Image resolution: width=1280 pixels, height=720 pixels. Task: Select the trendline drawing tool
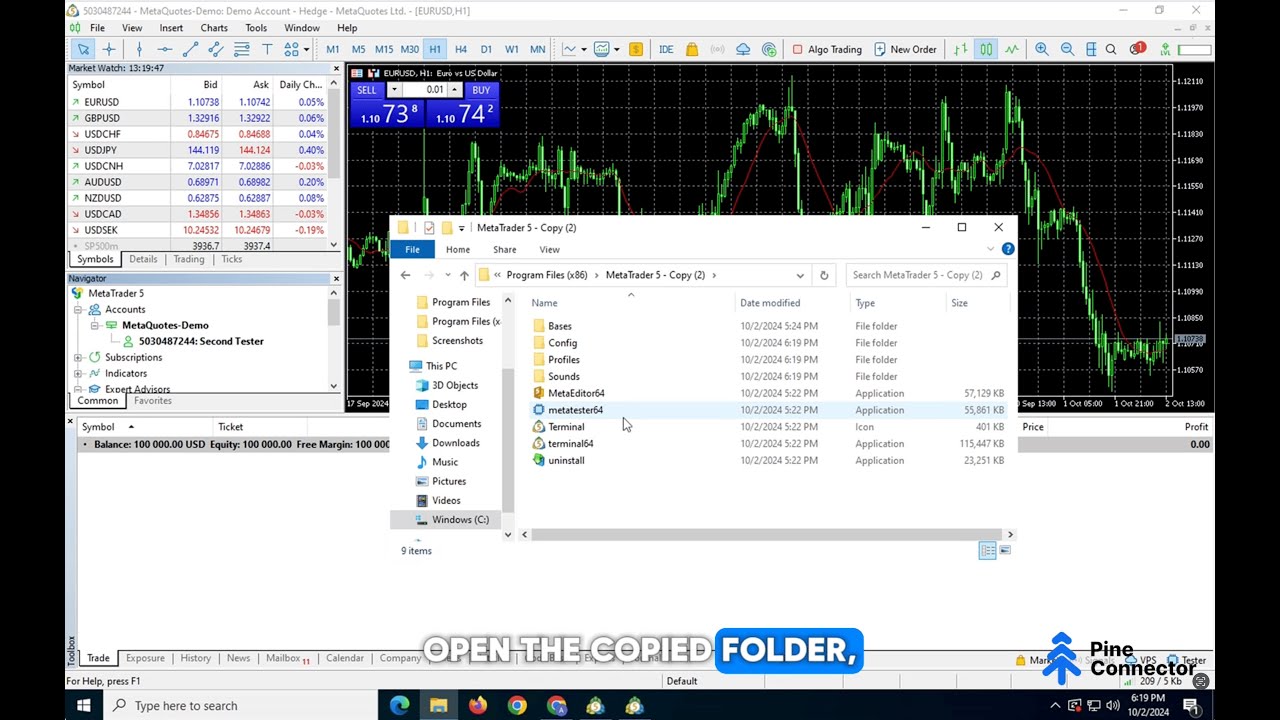190,49
